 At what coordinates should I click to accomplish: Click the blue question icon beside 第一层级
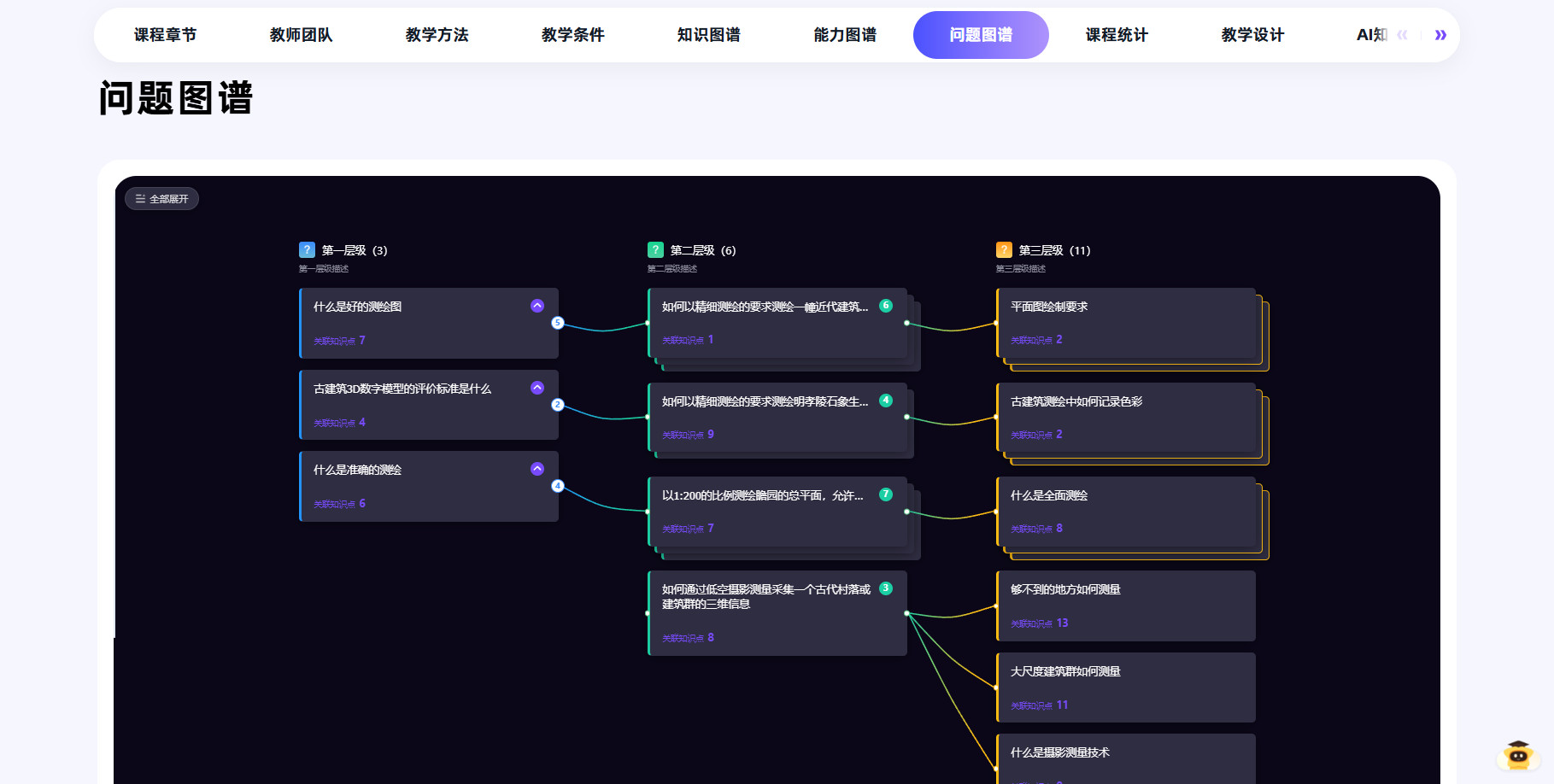[307, 250]
